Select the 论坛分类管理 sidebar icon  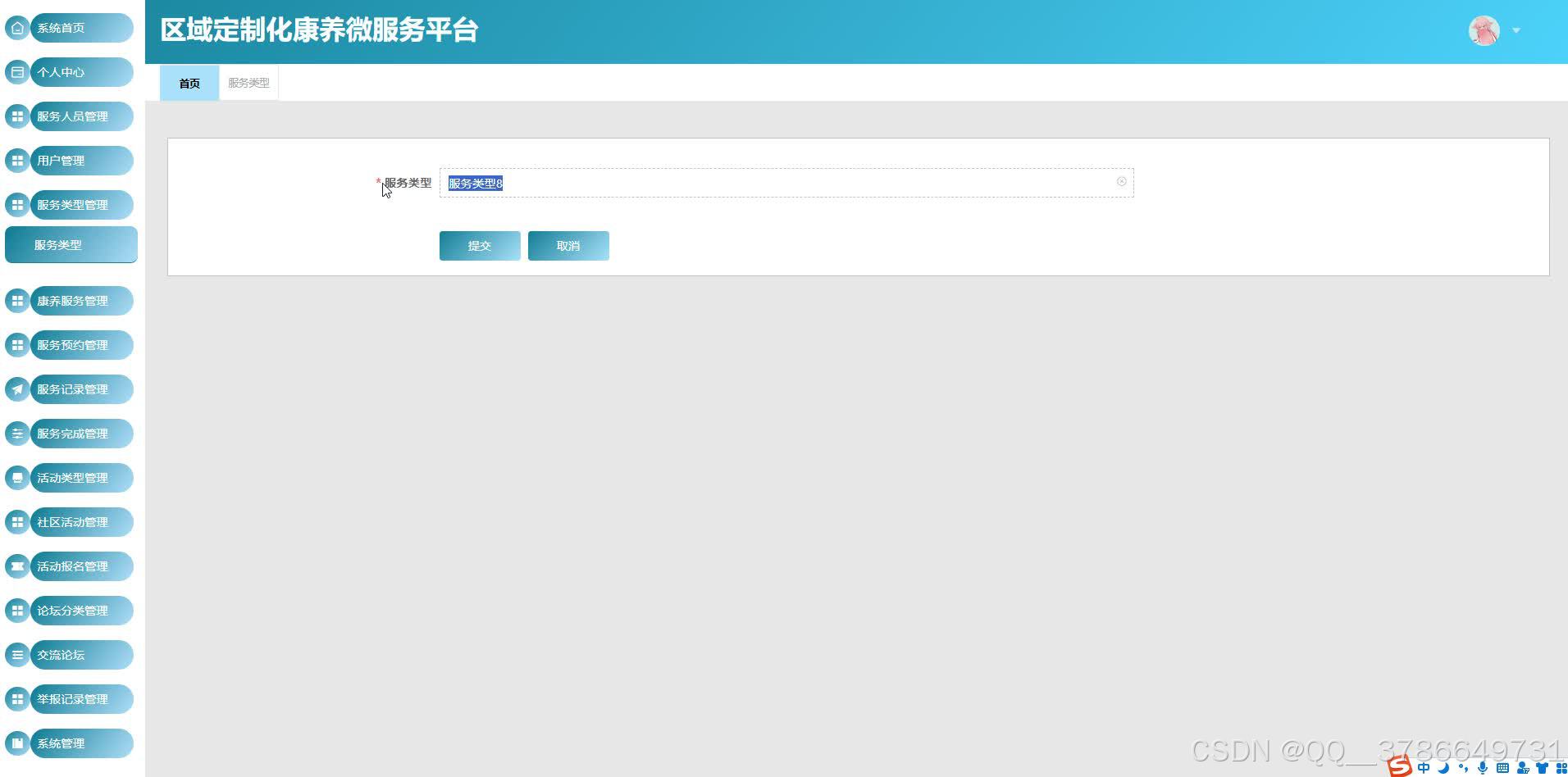point(17,611)
